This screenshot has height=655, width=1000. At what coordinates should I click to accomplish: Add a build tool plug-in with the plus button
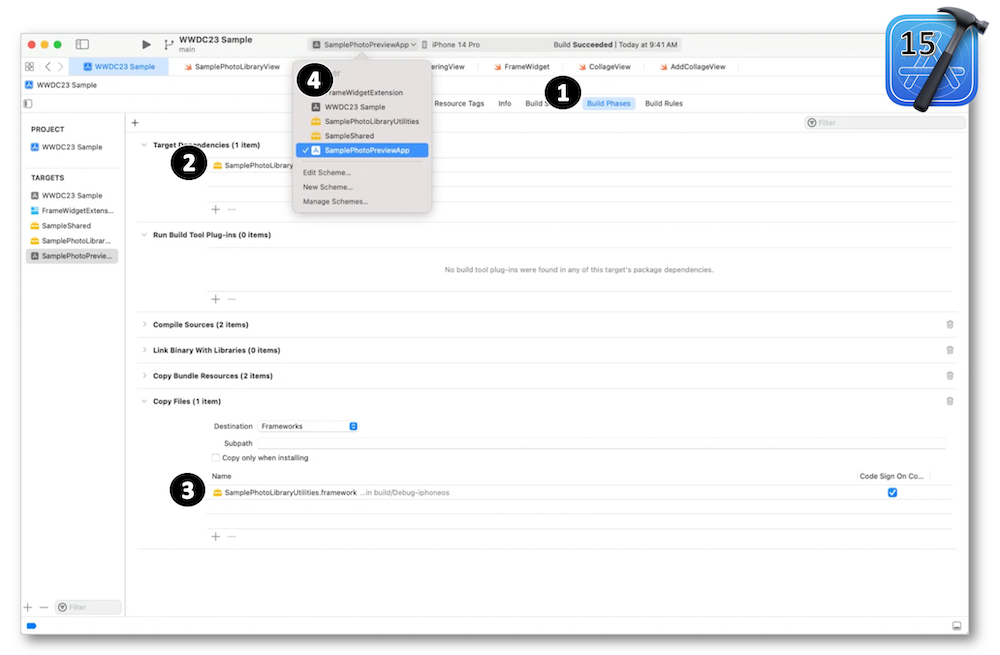pos(216,299)
